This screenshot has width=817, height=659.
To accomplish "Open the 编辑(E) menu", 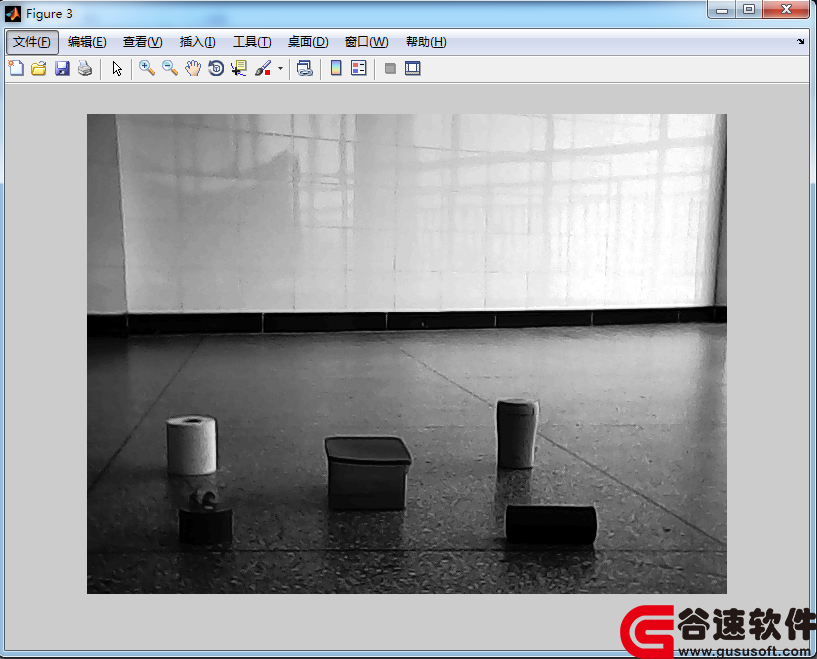I will (87, 42).
